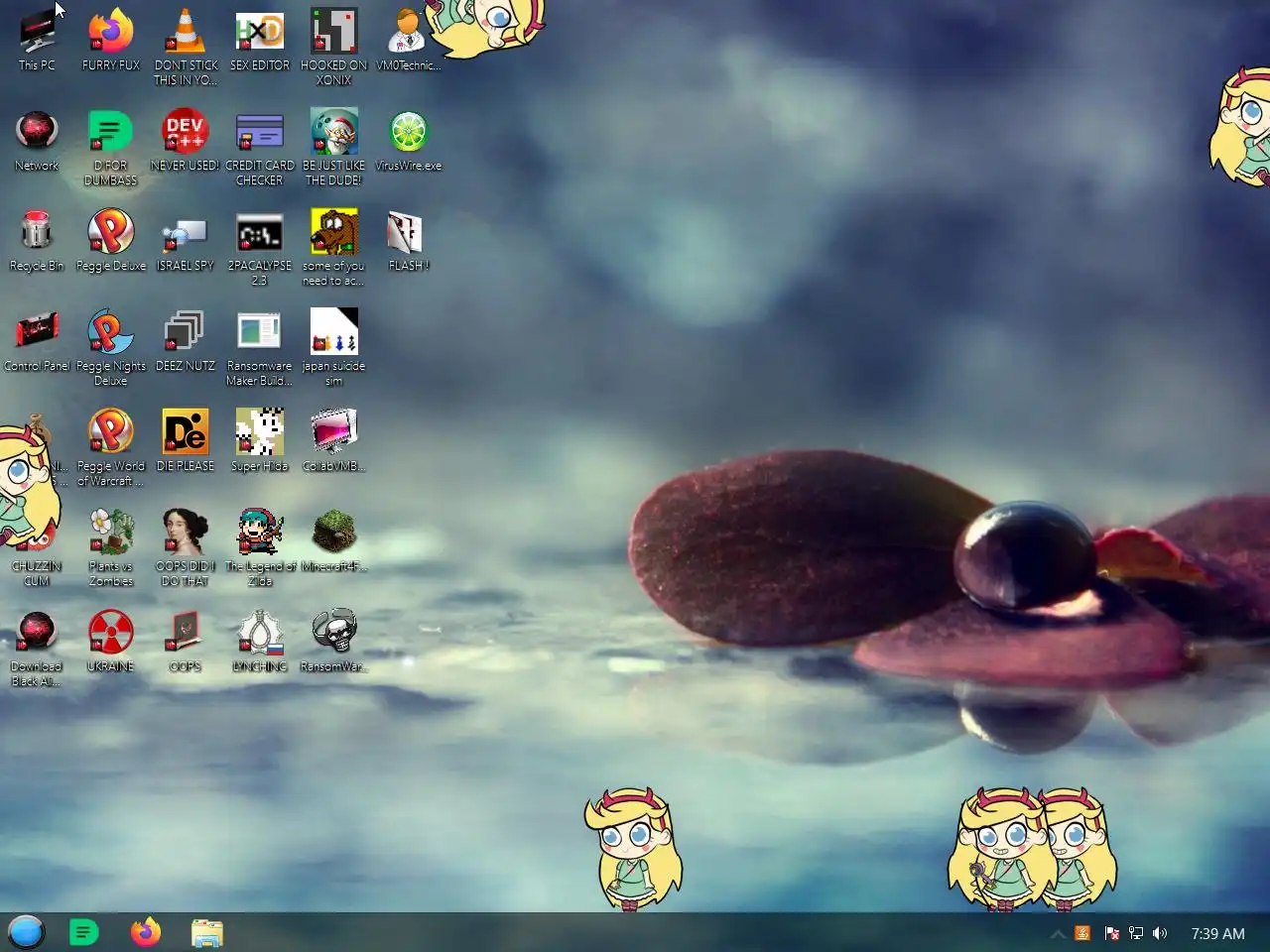The width and height of the screenshot is (1270, 952).
Task: Select the LYNCHING desktop shortcut
Action: click(260, 642)
